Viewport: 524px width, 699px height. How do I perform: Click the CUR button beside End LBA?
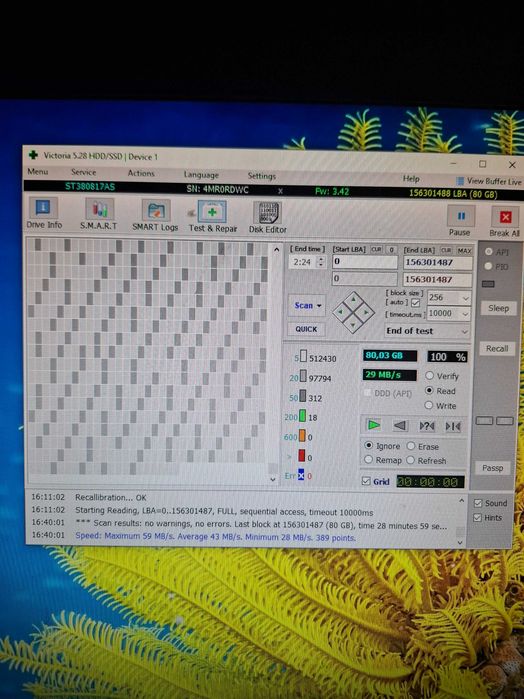(446, 250)
